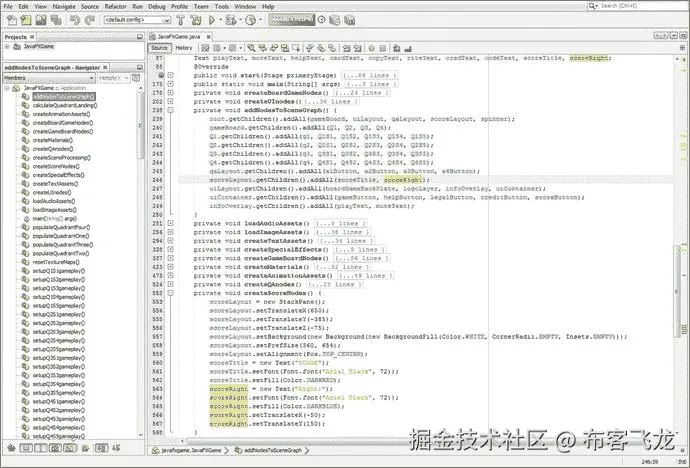Image resolution: width=690 pixels, height=468 pixels.
Task: Select populateQuadrantFour() in Navigator
Action: click(61, 227)
